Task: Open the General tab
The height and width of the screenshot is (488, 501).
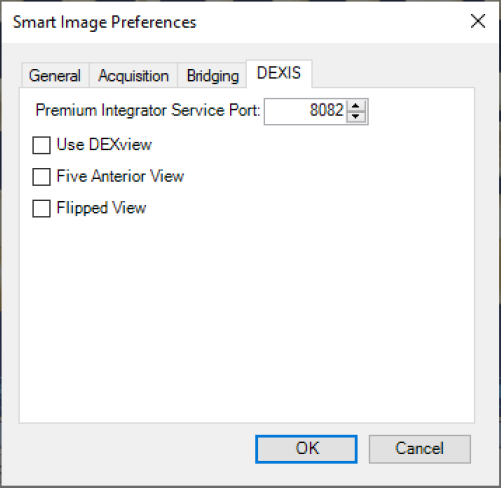Action: 55,75
